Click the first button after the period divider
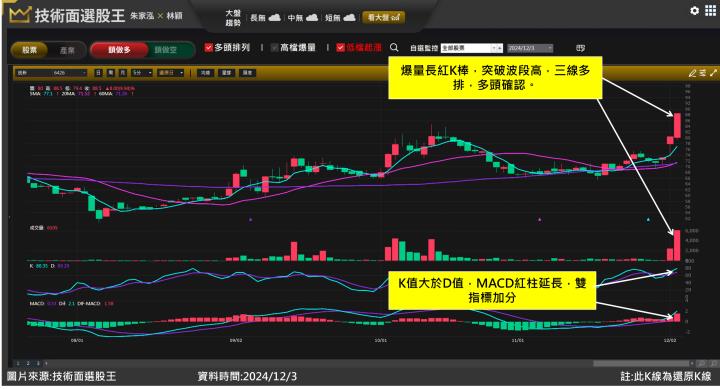This screenshot has width=720, height=389. coord(205,73)
